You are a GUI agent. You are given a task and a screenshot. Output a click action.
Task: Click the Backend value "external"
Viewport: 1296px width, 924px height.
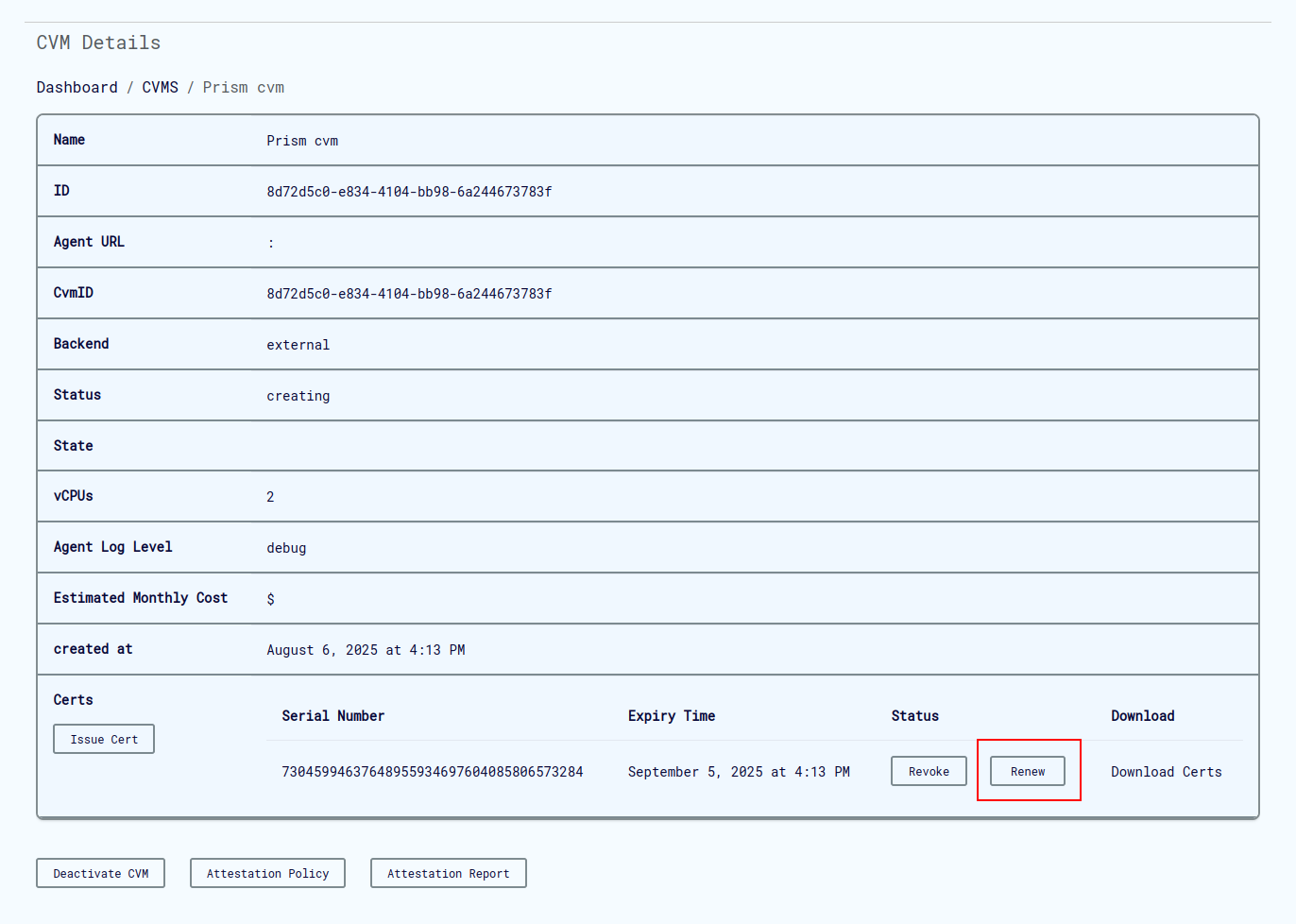(298, 345)
